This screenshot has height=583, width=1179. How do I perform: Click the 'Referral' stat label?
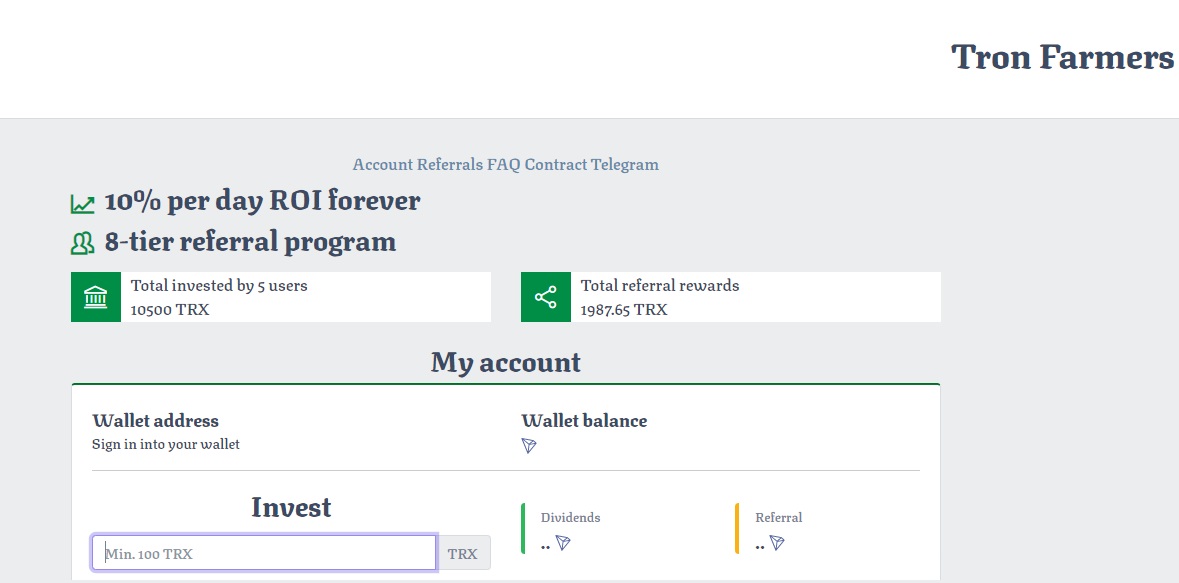point(779,518)
